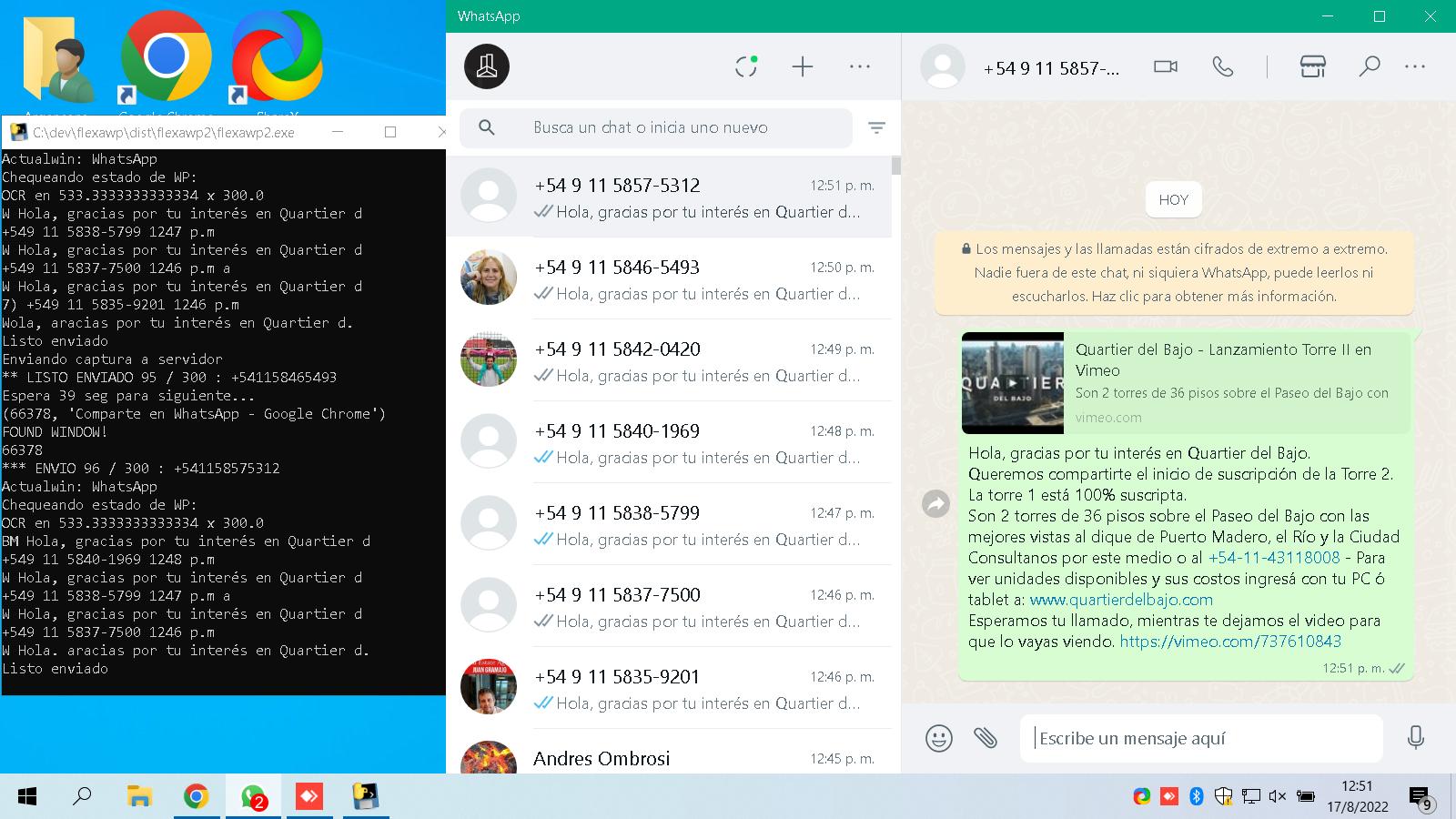Open conversation menu three dots icon
1456x819 pixels.
pyautogui.click(x=1415, y=66)
